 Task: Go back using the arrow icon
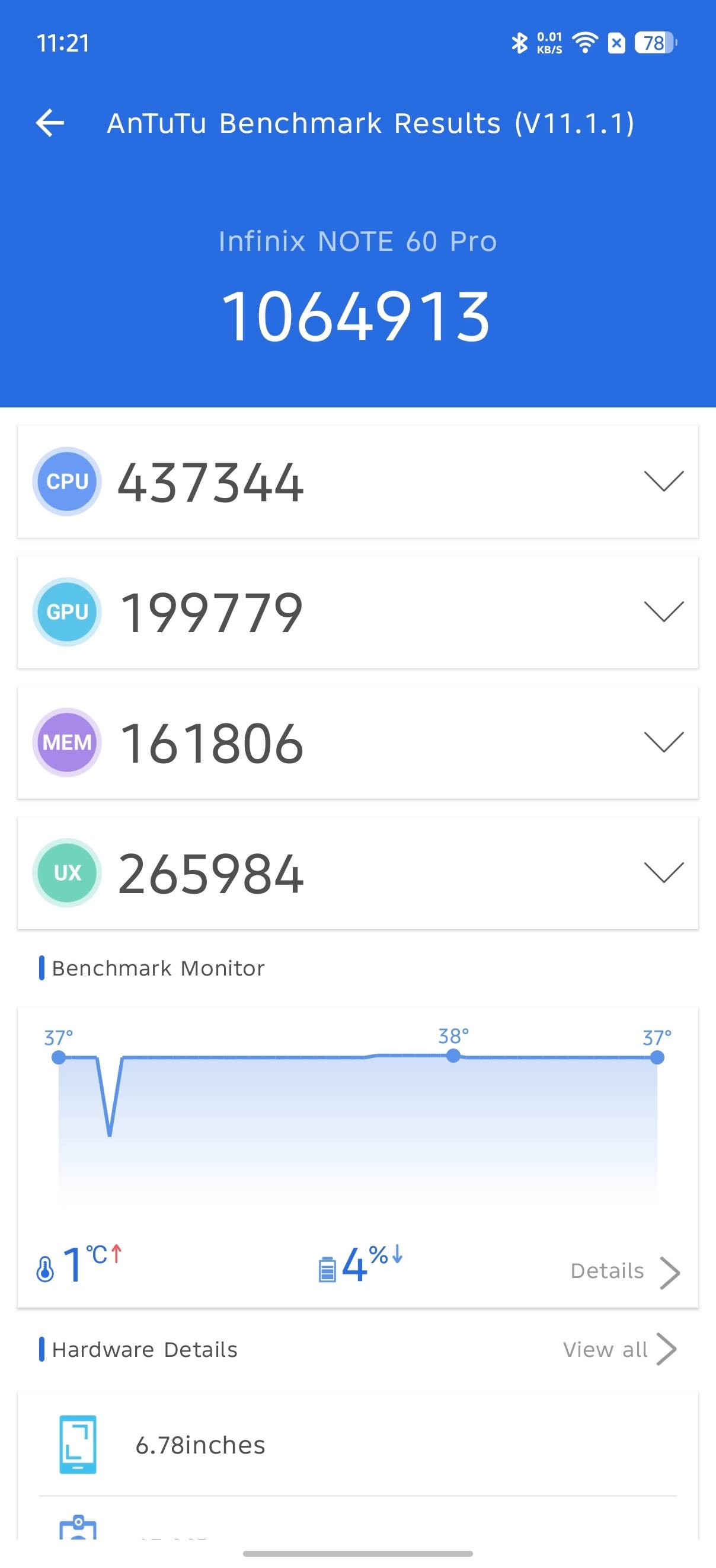pyautogui.click(x=50, y=123)
